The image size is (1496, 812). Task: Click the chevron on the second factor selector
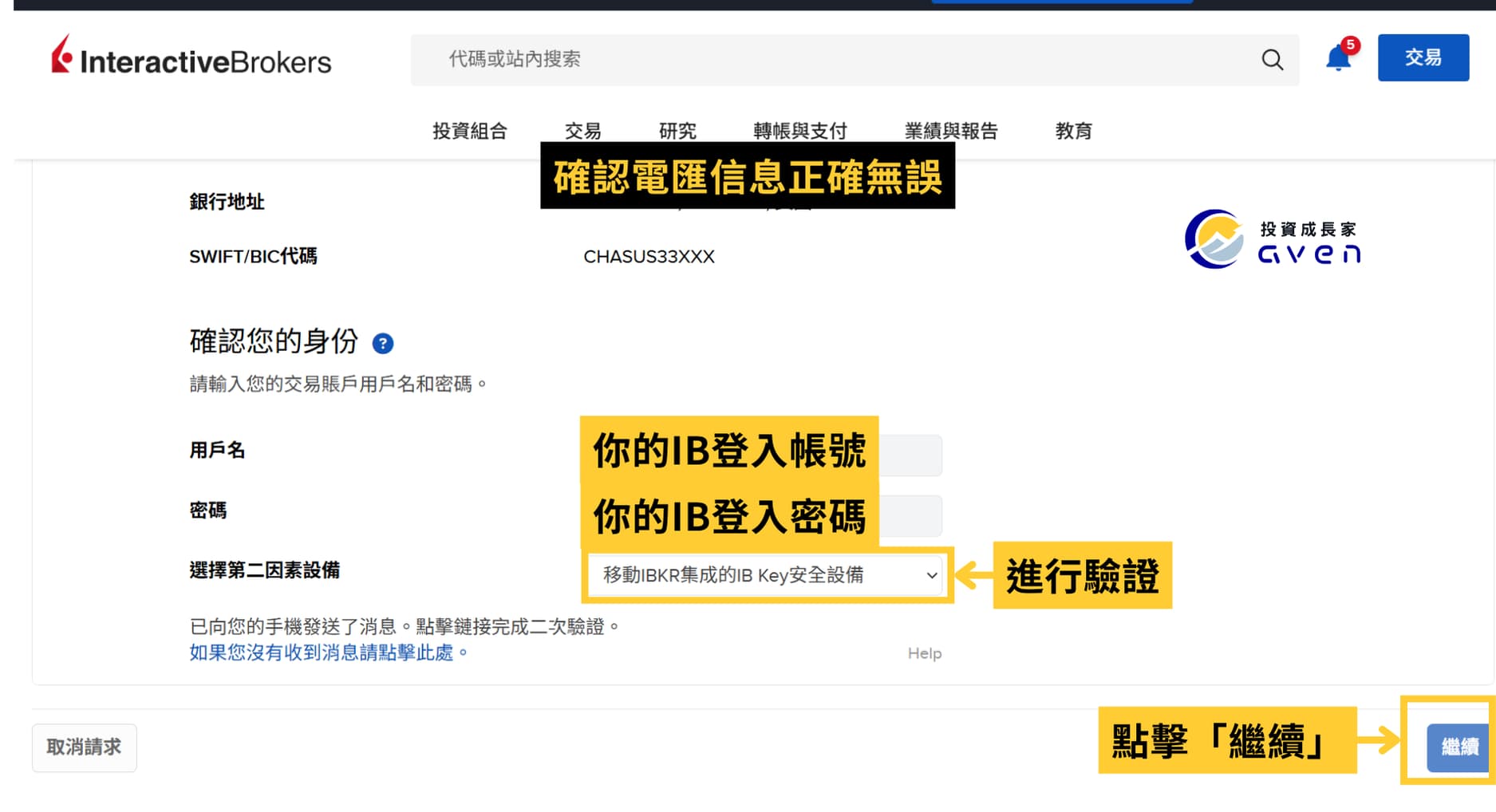pyautogui.click(x=931, y=575)
